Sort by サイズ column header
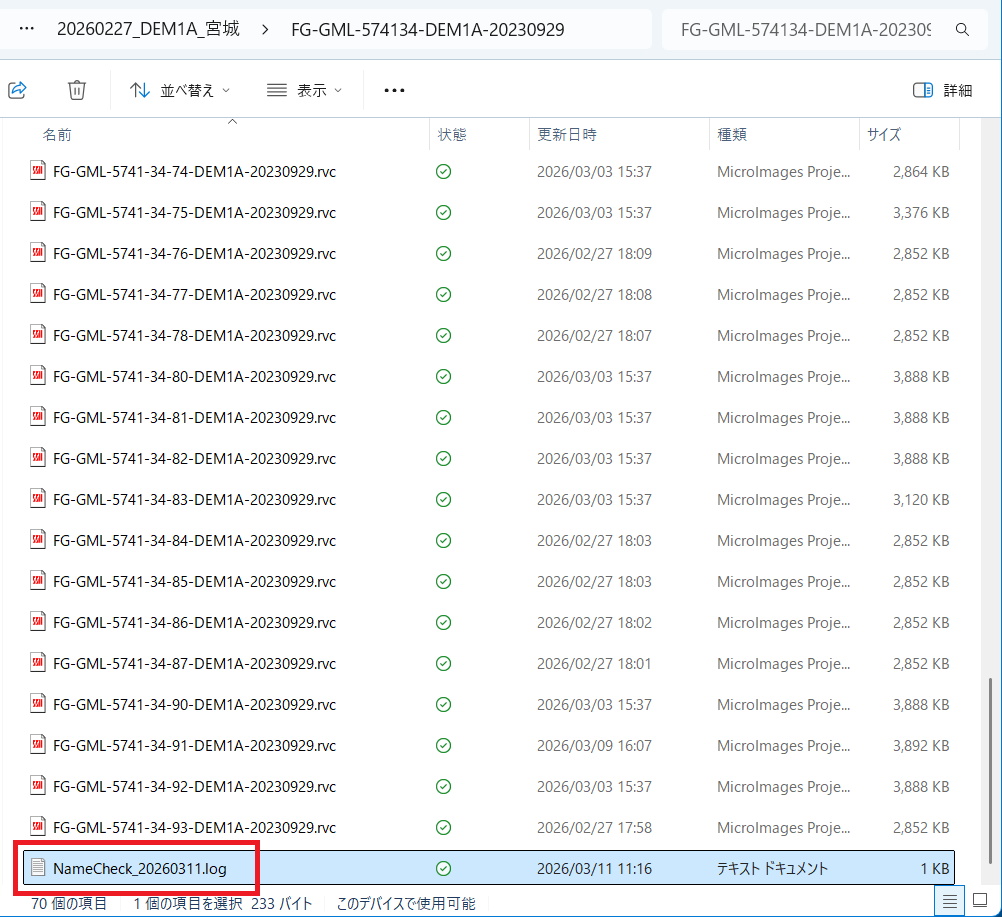1002x917 pixels. (884, 134)
